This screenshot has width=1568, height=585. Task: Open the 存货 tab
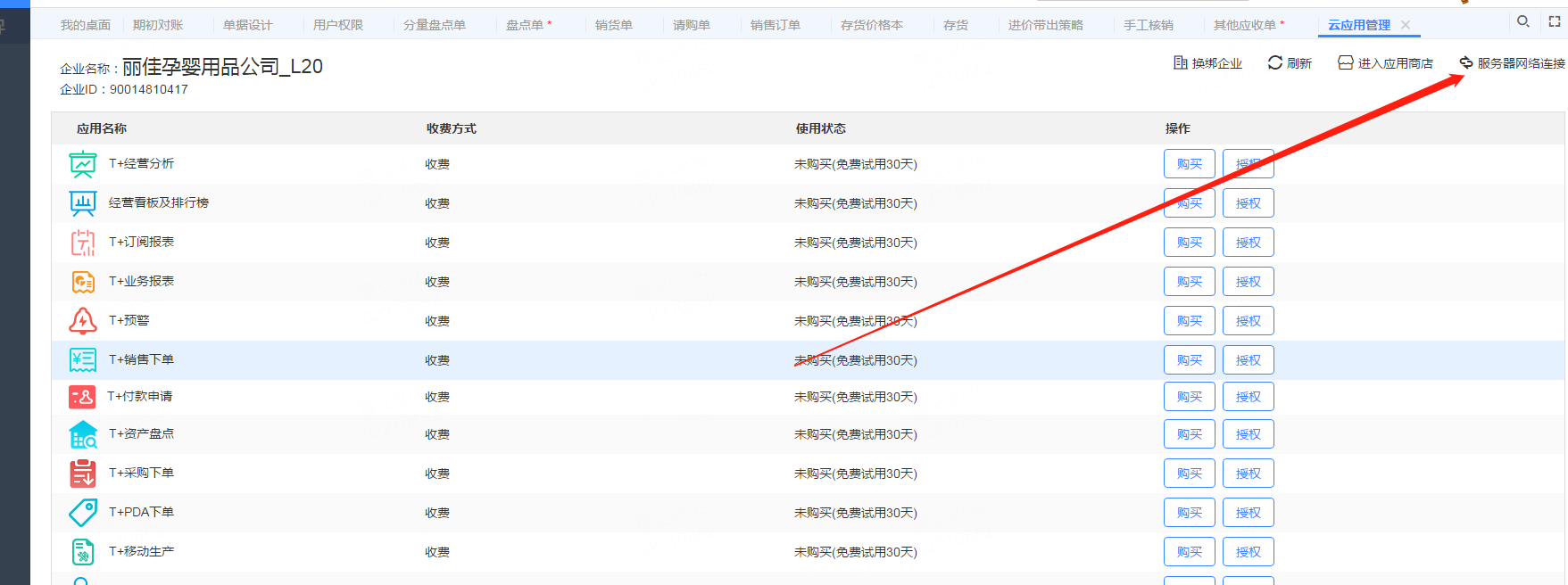point(956,25)
